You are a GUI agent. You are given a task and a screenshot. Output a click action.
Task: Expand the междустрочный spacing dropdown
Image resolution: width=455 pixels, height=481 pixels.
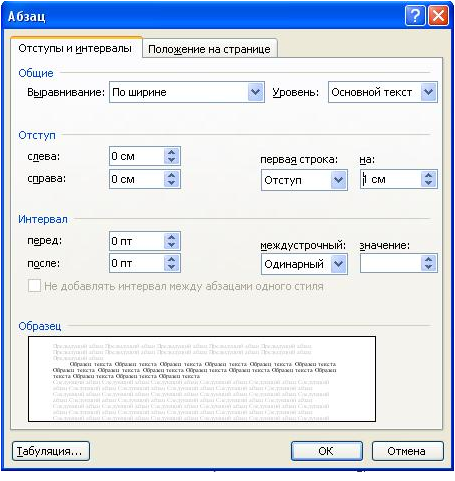[x=339, y=264]
